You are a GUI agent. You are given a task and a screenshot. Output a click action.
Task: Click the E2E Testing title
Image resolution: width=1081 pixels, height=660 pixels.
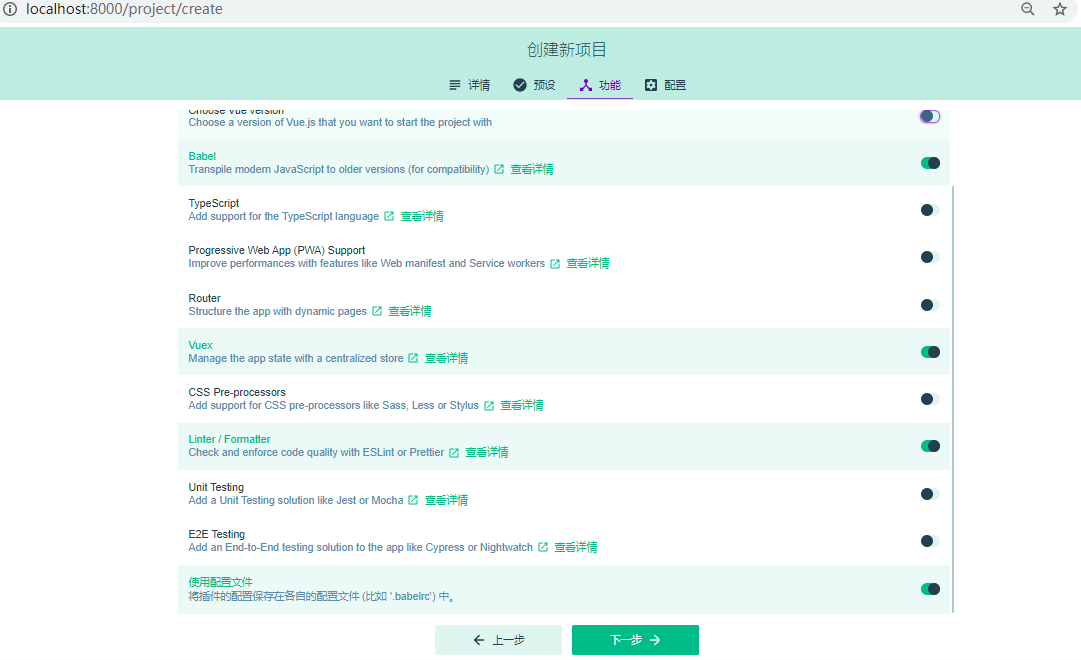[x=216, y=534]
